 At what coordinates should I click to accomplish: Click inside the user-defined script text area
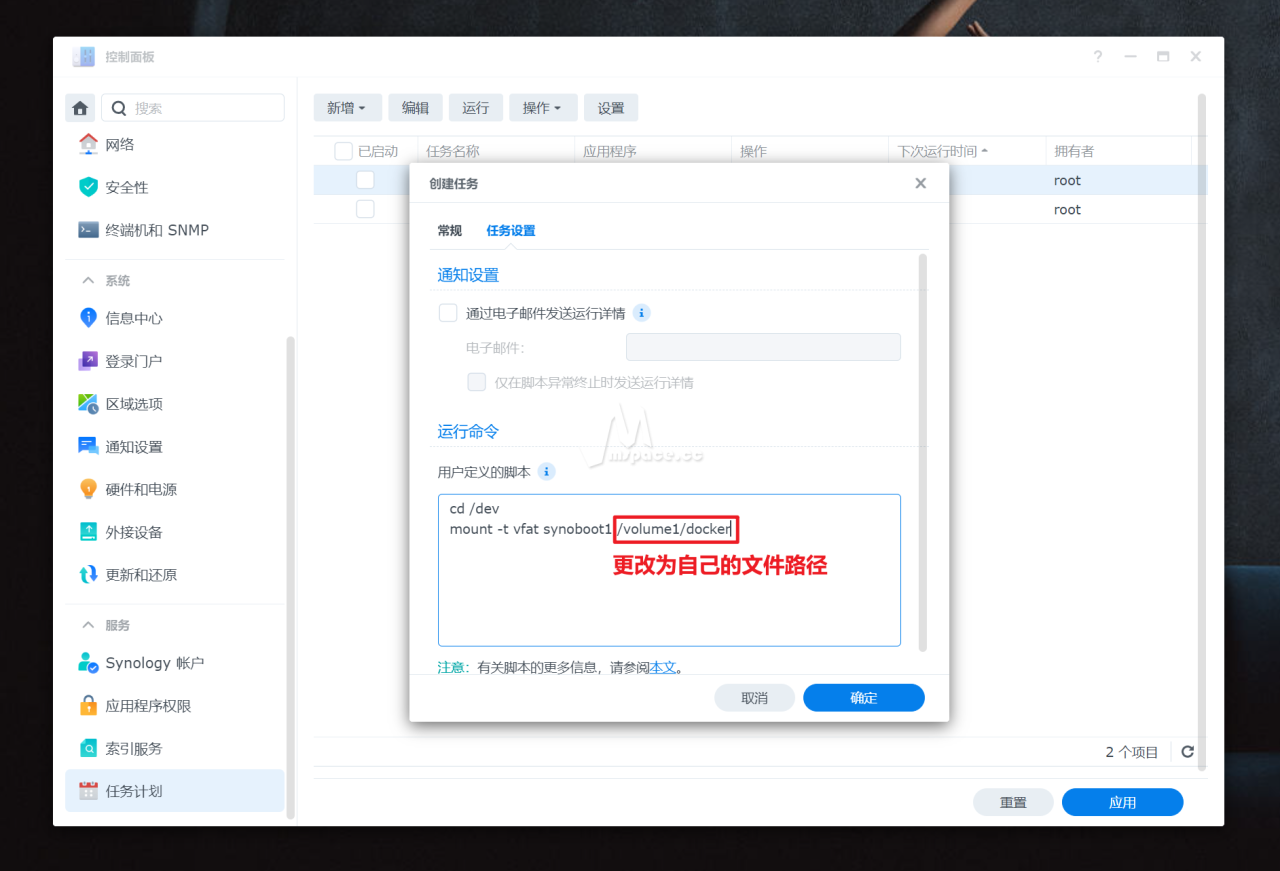point(669,570)
